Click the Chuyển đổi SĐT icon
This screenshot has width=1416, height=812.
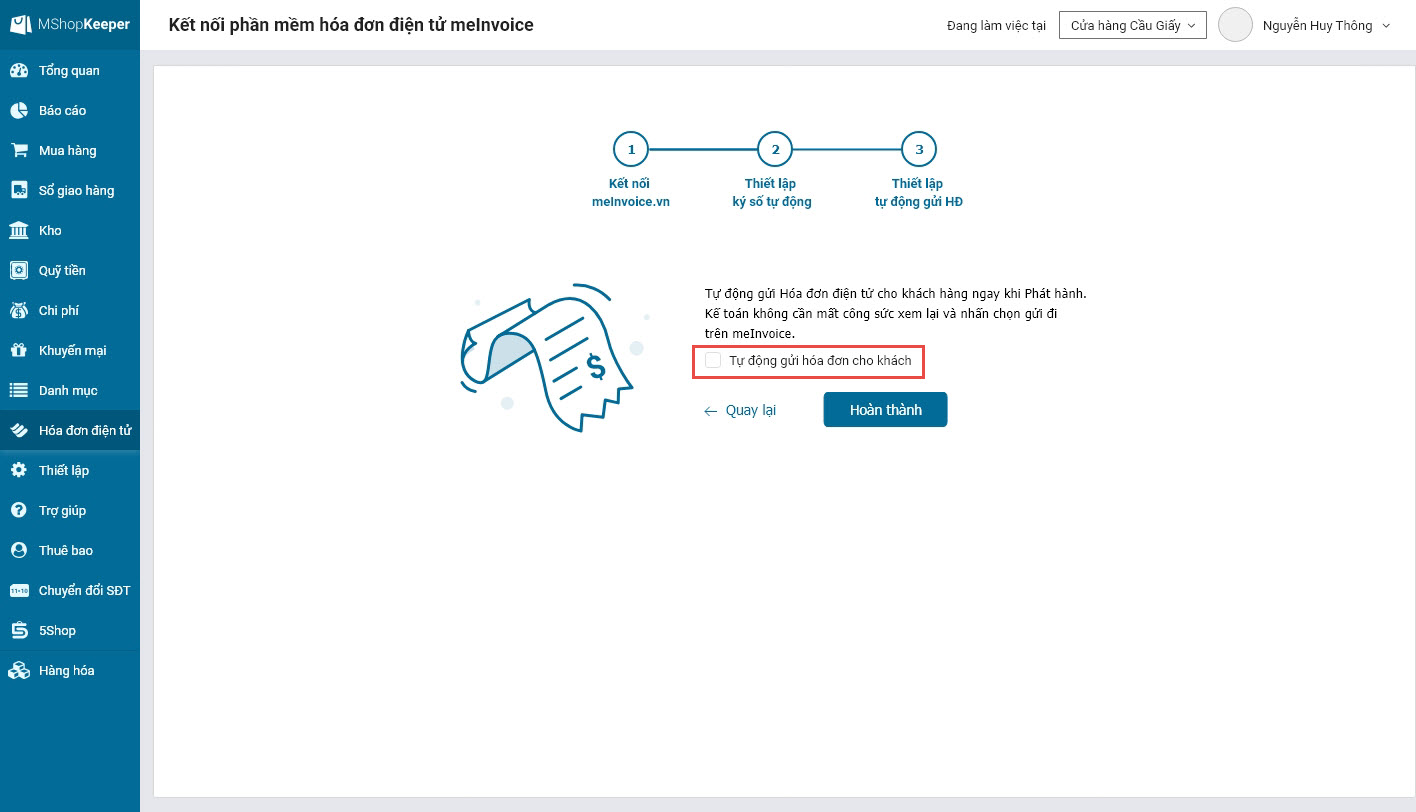pyautogui.click(x=19, y=591)
